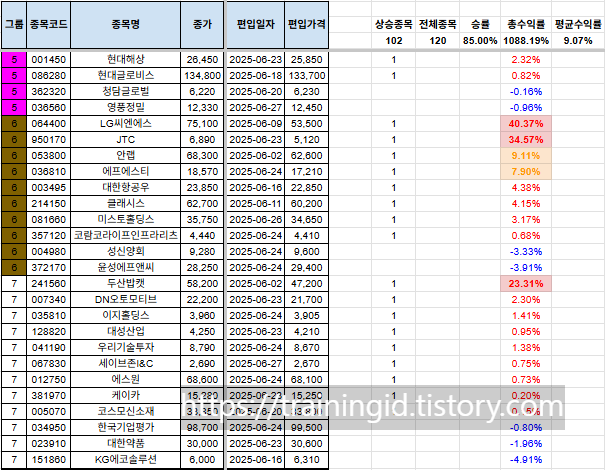Click the 대한약품 name cell
Viewport: 605px width, 470px height.
[x=125, y=444]
